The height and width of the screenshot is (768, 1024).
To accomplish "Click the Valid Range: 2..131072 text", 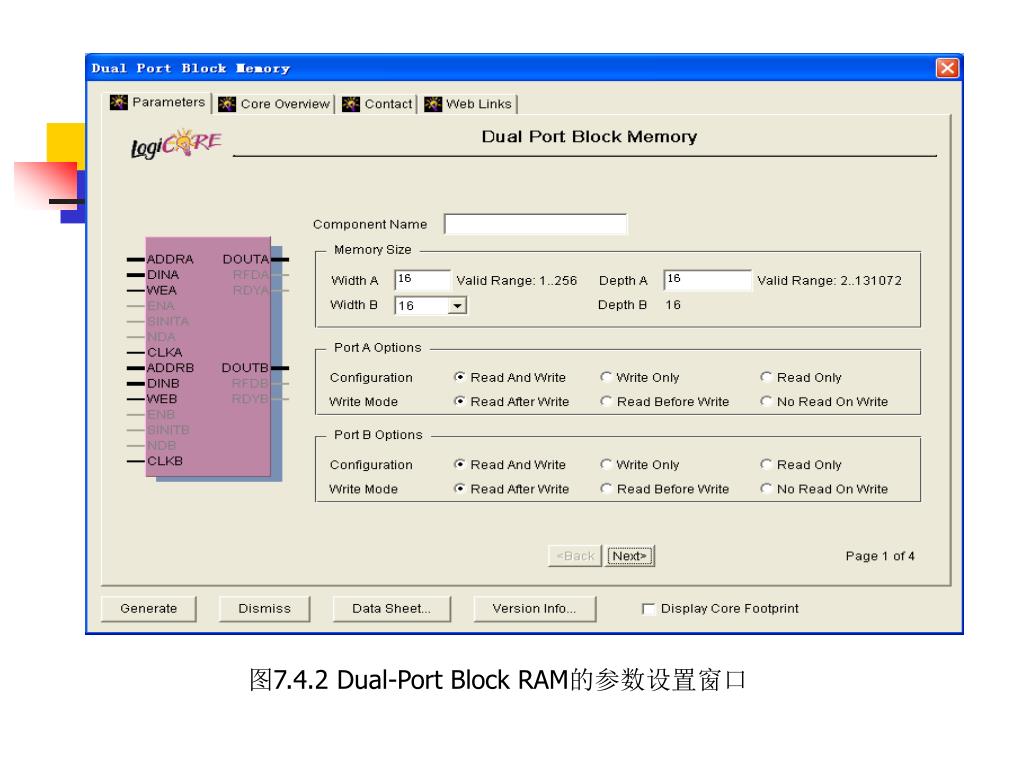I will tap(829, 281).
